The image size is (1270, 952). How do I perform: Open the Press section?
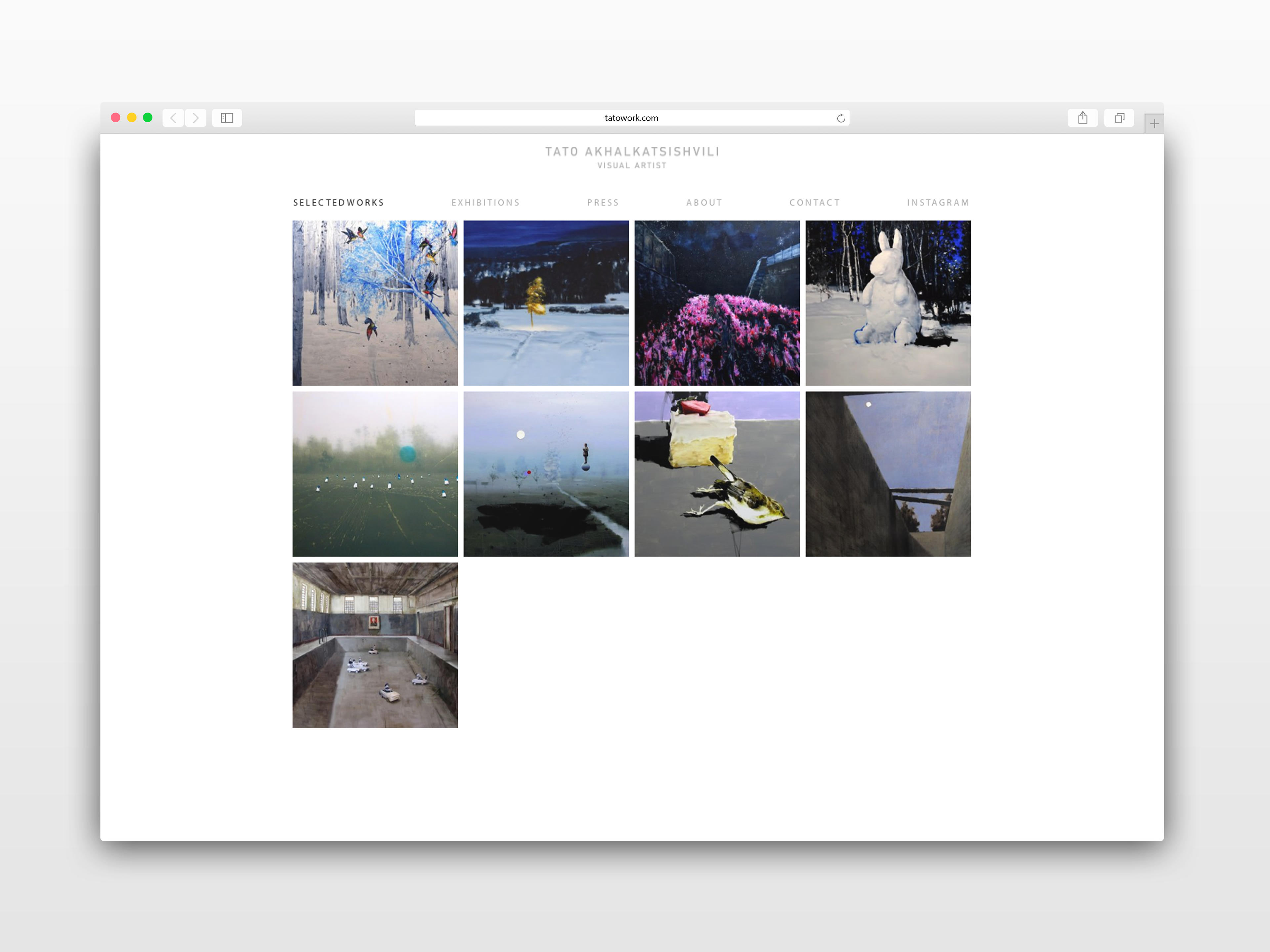[603, 203]
